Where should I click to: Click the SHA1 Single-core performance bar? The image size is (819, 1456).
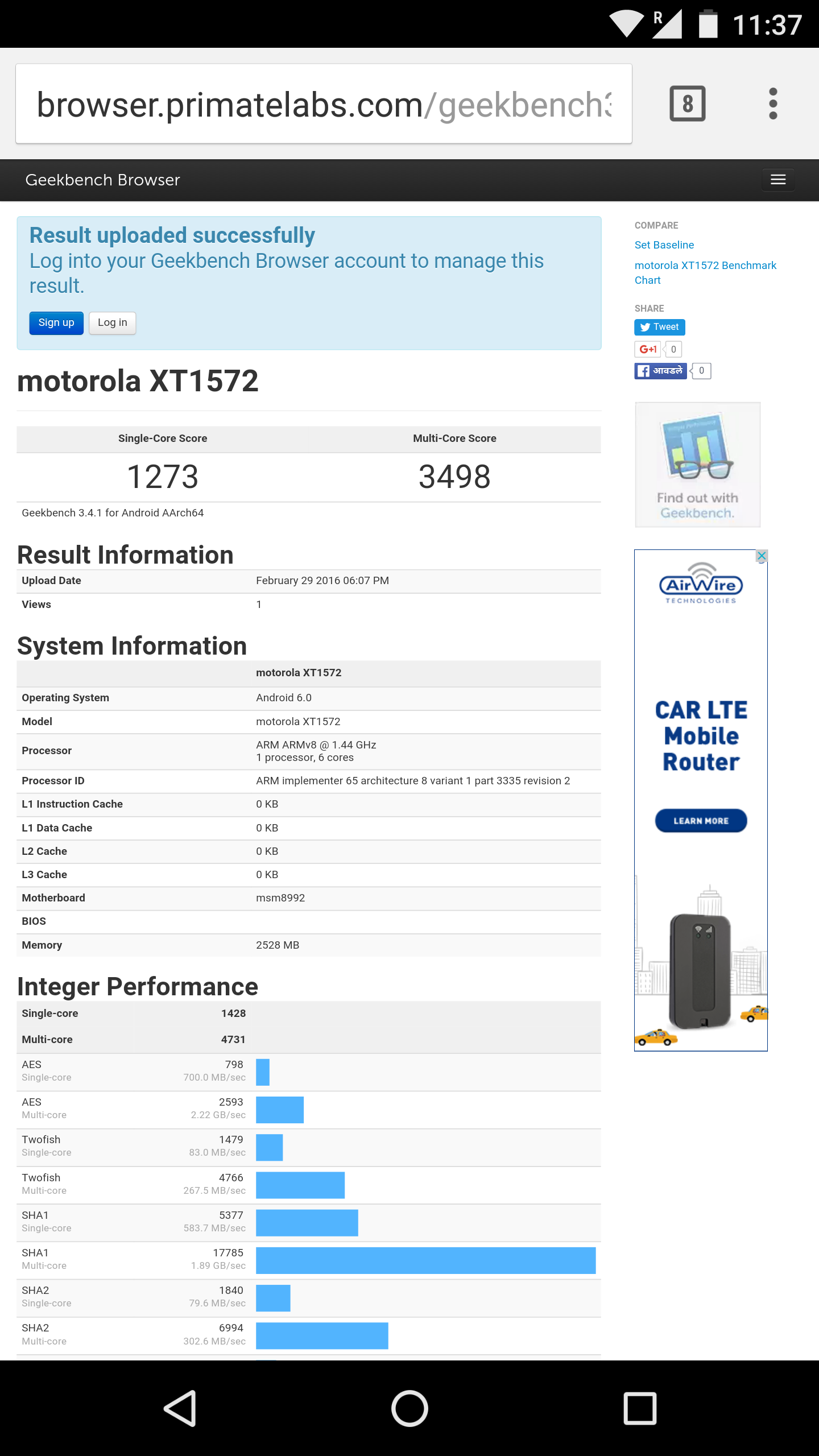(307, 1223)
